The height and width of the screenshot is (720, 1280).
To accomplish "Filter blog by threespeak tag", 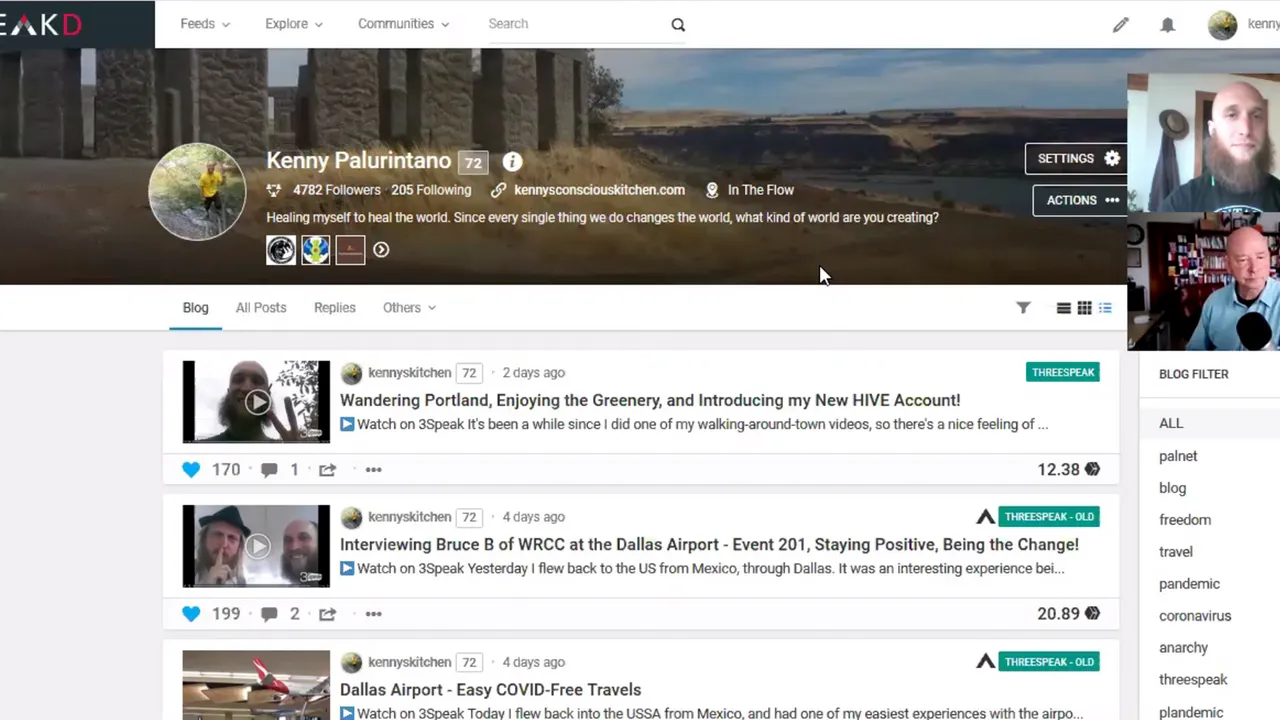I will tap(1193, 680).
